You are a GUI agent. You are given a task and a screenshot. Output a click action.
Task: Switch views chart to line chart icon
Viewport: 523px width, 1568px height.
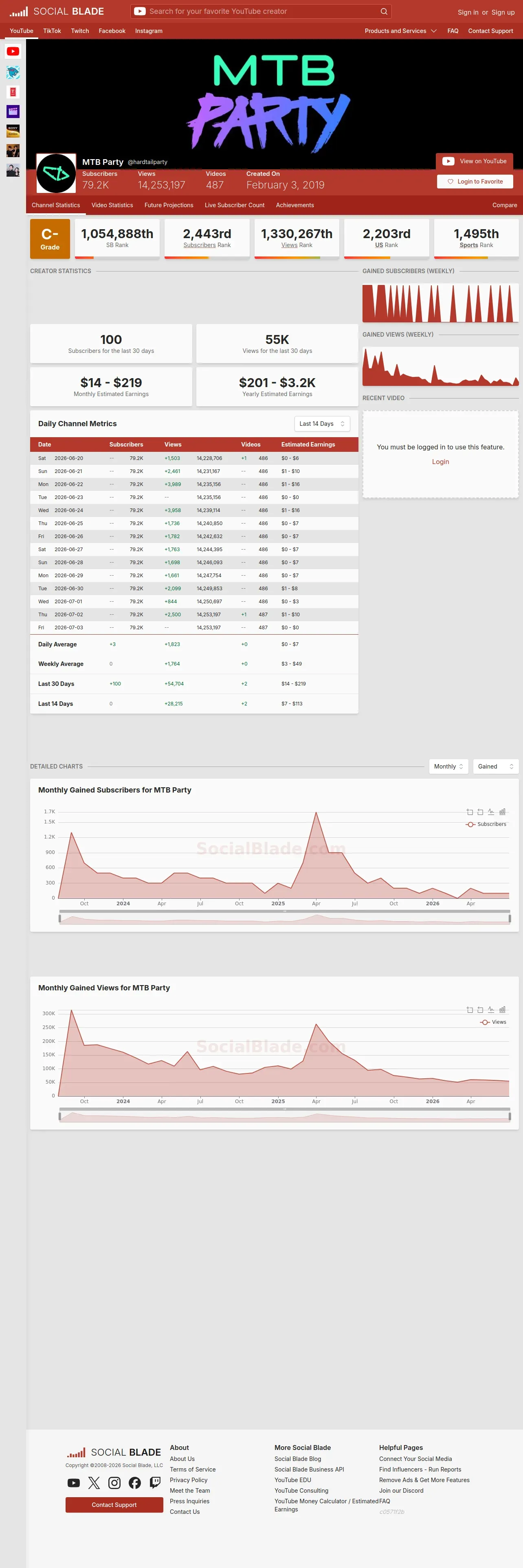pos(491,1010)
